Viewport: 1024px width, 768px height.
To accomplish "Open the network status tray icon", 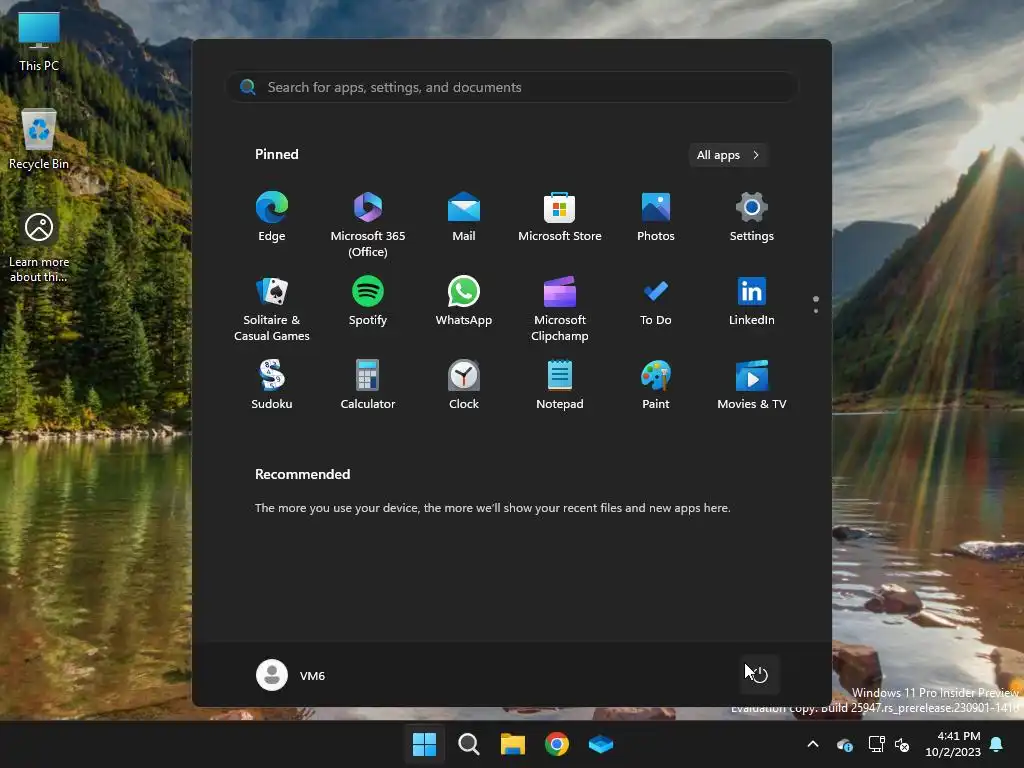I will pos(876,744).
